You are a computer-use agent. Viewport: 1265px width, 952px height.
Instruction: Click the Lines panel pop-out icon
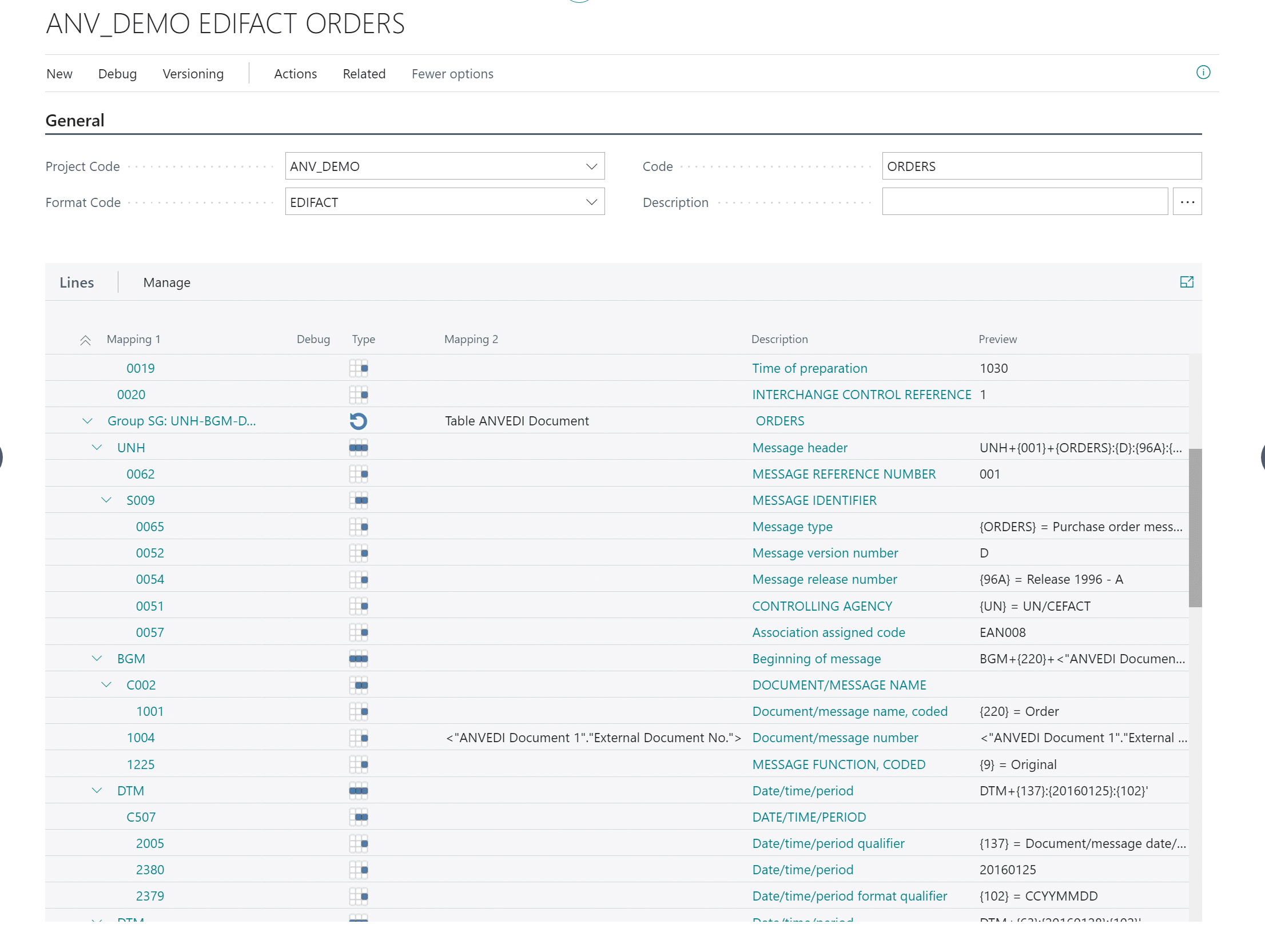pyautogui.click(x=1187, y=282)
